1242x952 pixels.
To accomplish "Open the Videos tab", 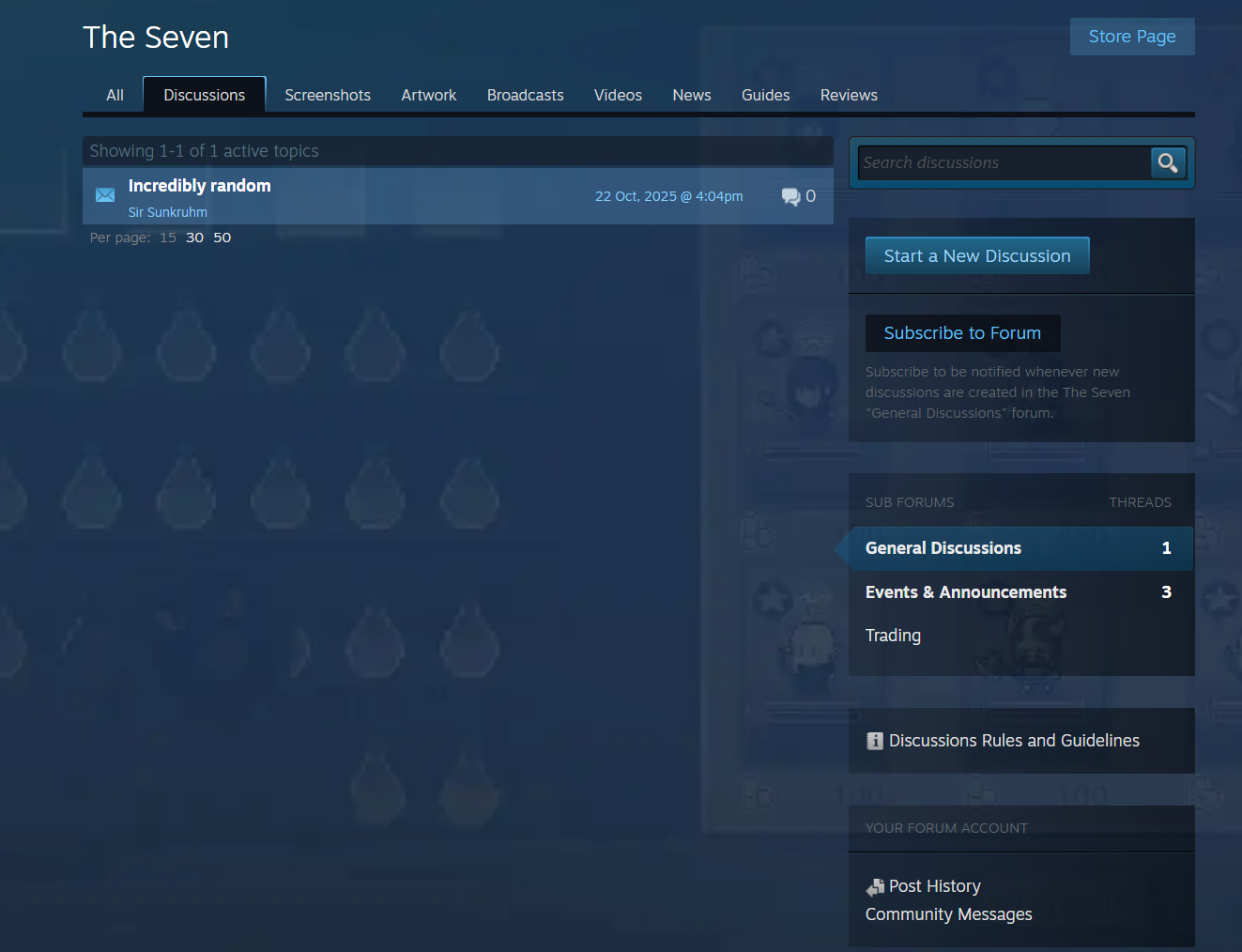I will point(618,95).
